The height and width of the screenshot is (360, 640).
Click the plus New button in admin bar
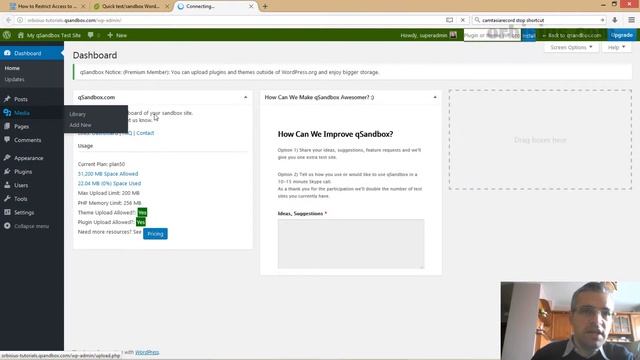[x=117, y=35]
